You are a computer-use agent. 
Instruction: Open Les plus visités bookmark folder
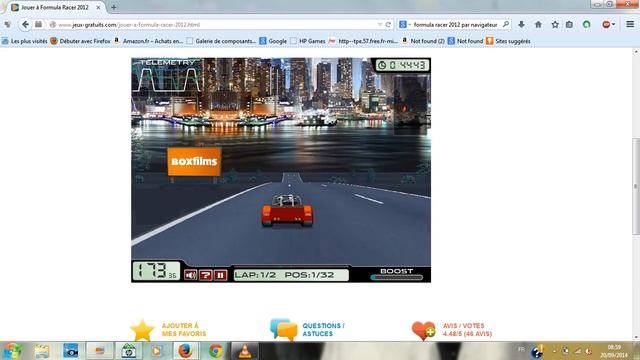[24, 41]
